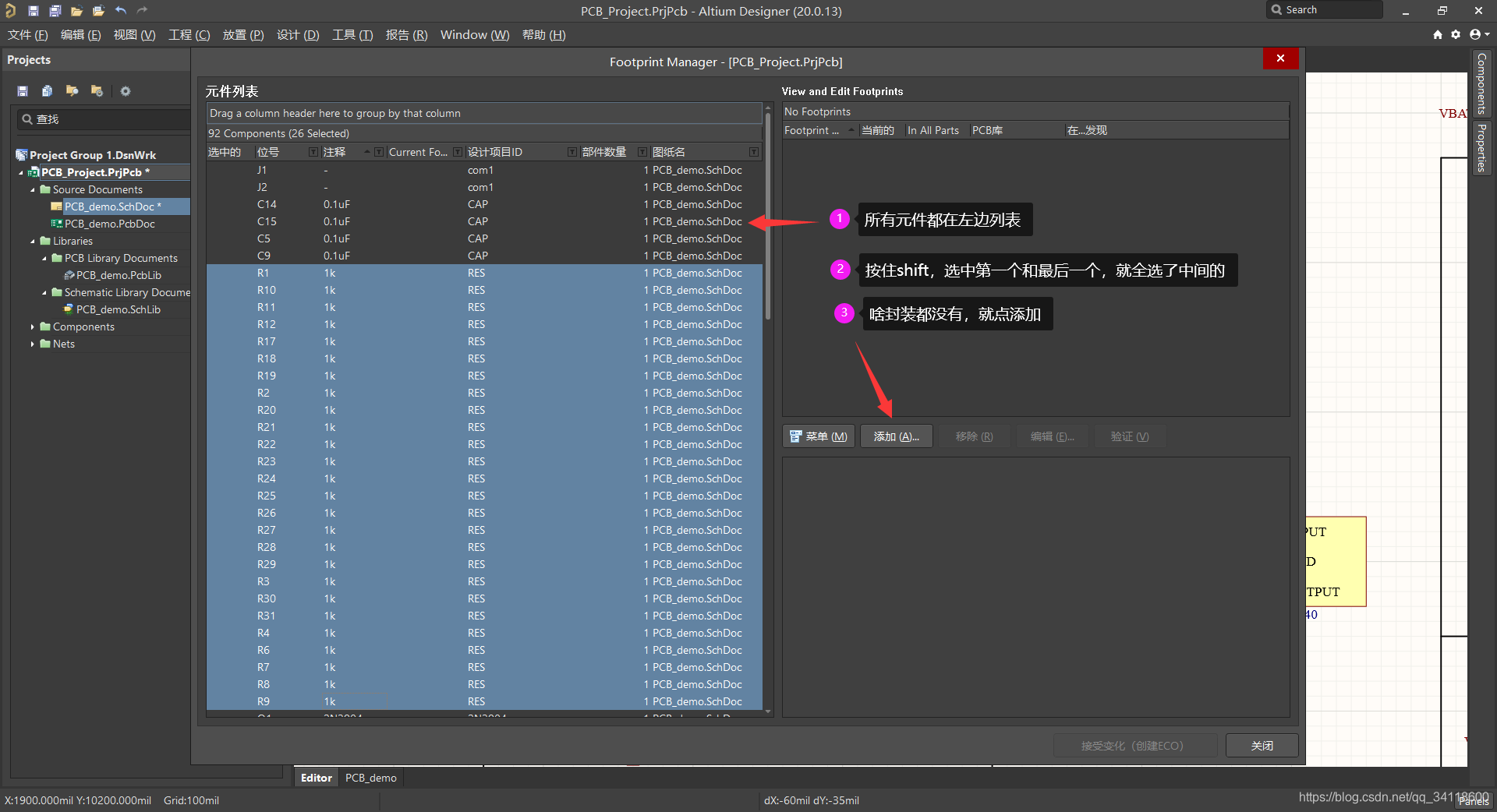The image size is (1497, 812).
Task: Switch to the Editor tab
Action: [317, 778]
